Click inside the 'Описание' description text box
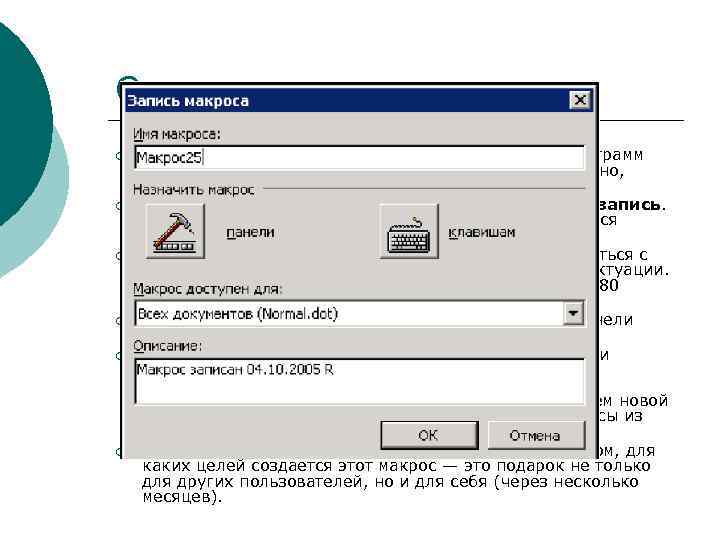Screen dimensions: 720x540 coord(360,382)
